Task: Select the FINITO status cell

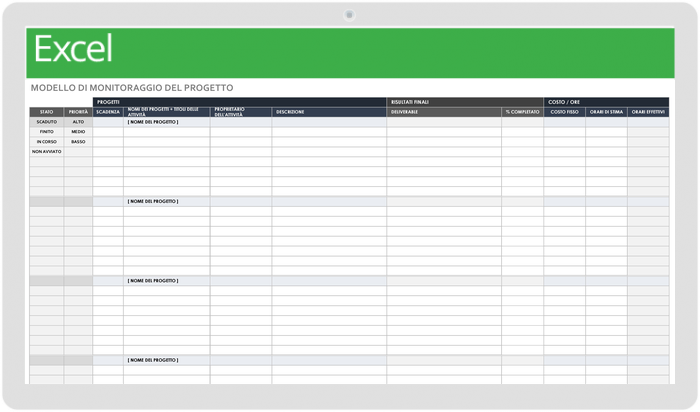Action: tap(46, 132)
